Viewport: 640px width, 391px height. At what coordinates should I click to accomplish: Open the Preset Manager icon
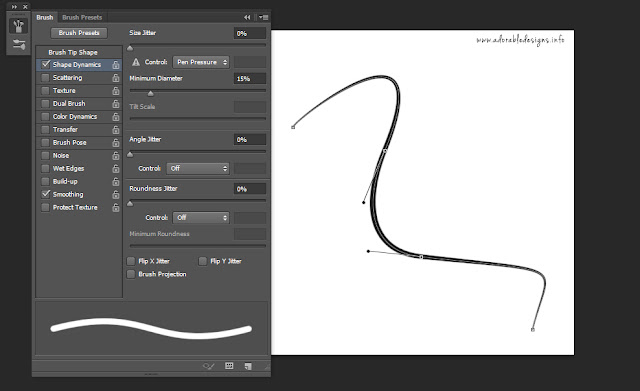pos(229,366)
